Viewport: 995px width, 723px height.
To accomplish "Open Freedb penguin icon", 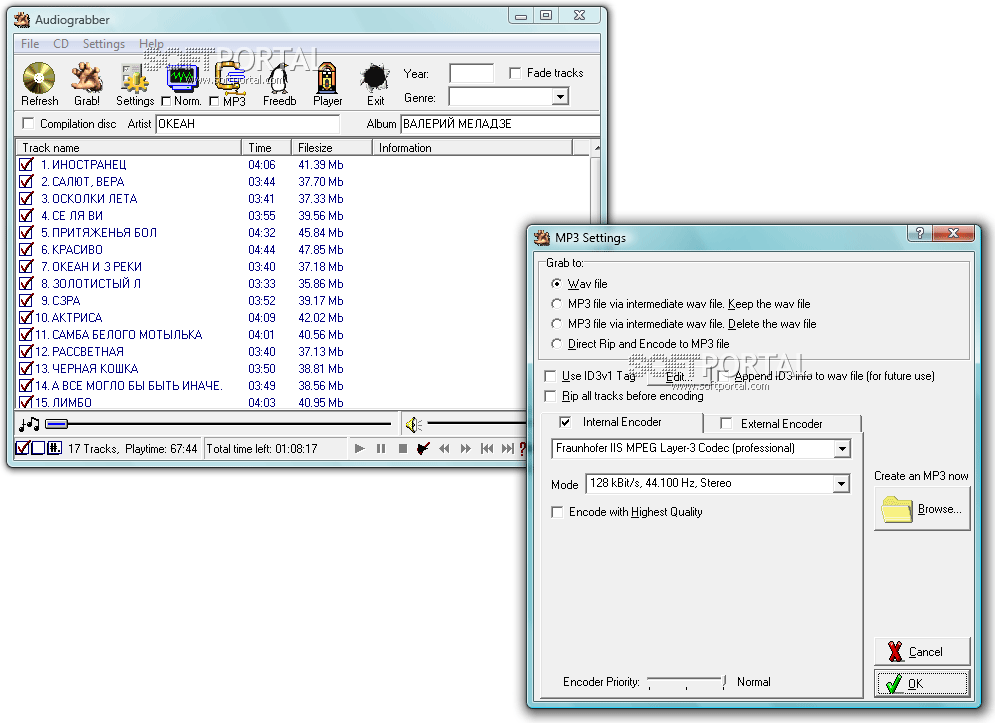I will pyautogui.click(x=278, y=79).
